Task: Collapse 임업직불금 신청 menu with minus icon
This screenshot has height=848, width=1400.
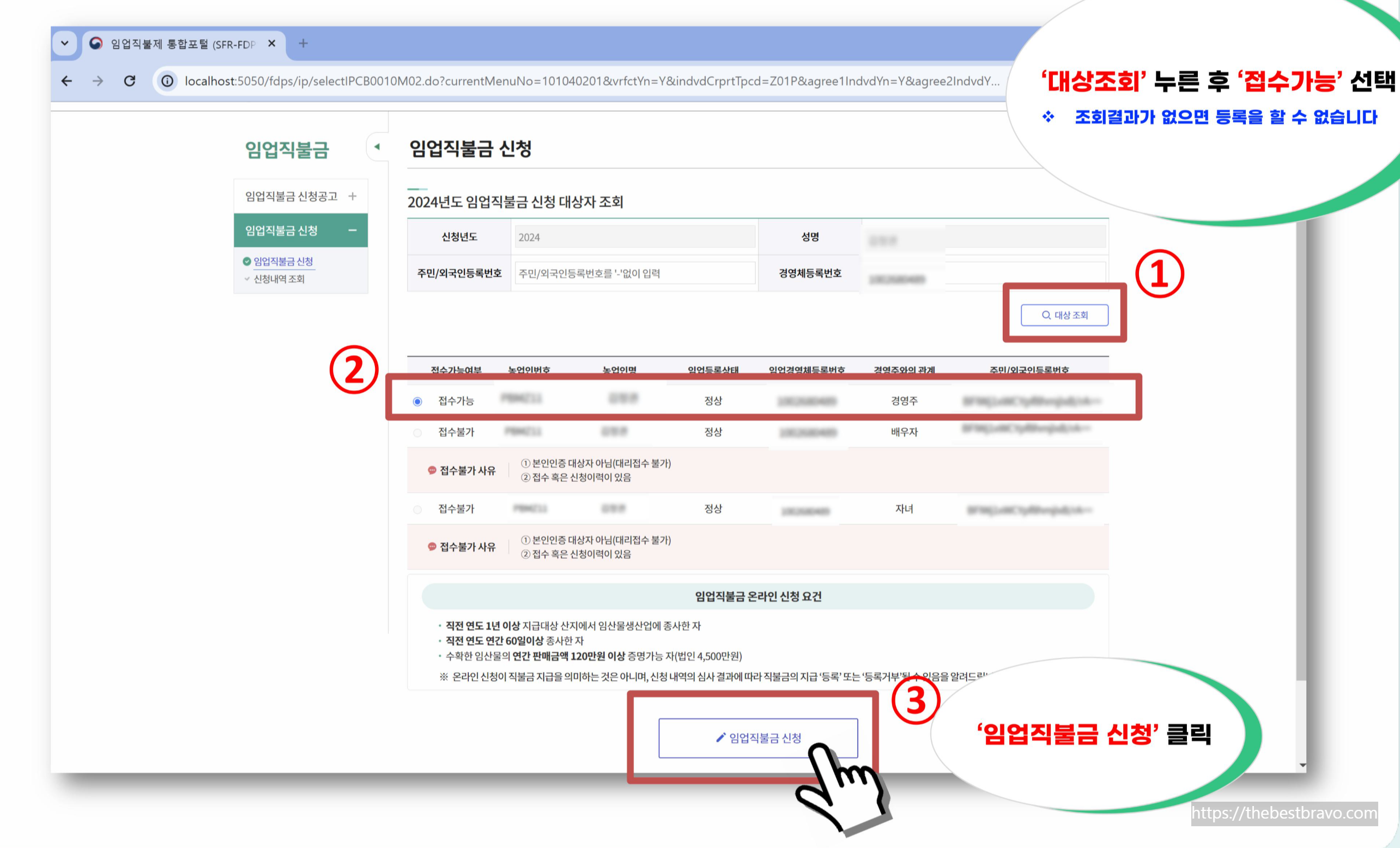Action: click(352, 230)
